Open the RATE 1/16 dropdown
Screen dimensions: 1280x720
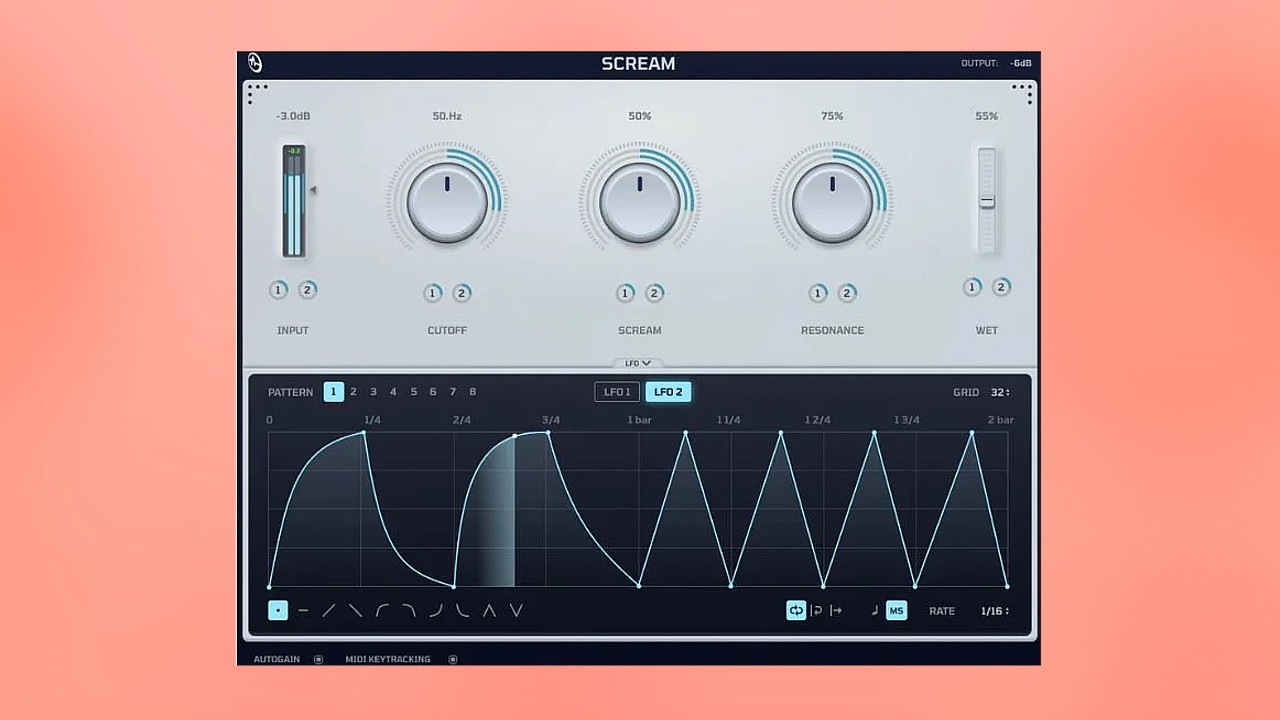[x=994, y=611]
